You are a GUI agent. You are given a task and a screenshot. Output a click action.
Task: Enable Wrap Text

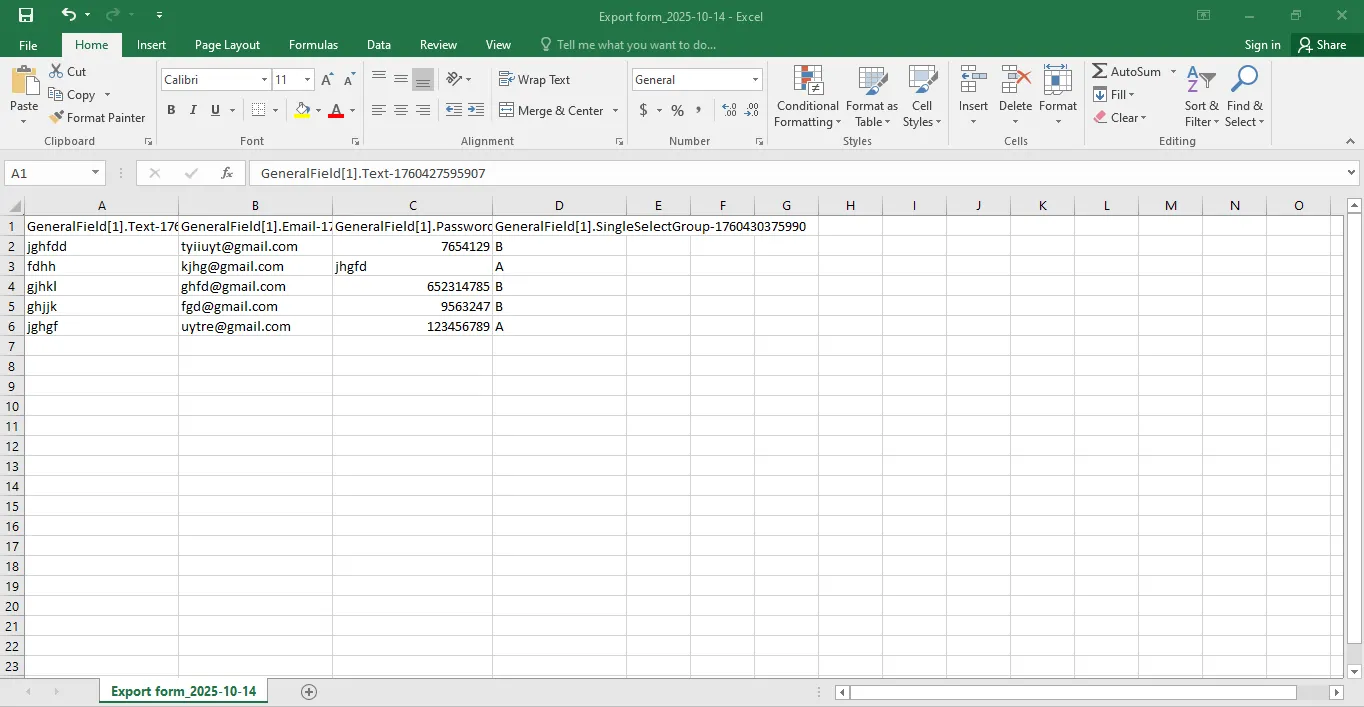[535, 80]
